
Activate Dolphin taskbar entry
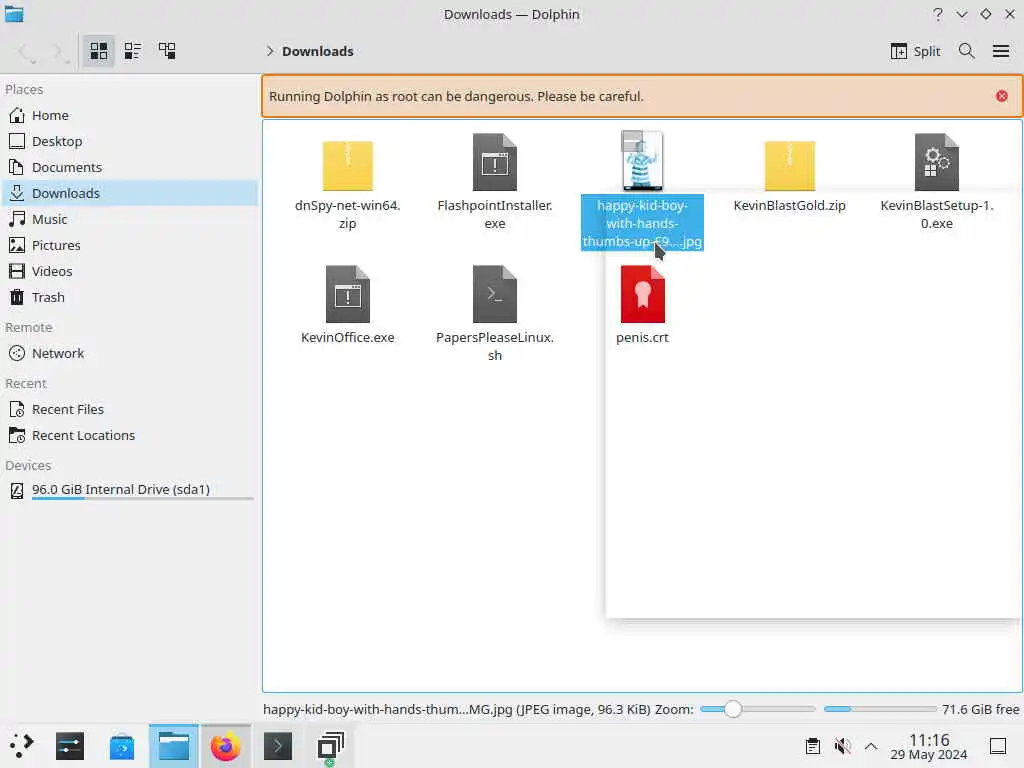[x=174, y=746]
